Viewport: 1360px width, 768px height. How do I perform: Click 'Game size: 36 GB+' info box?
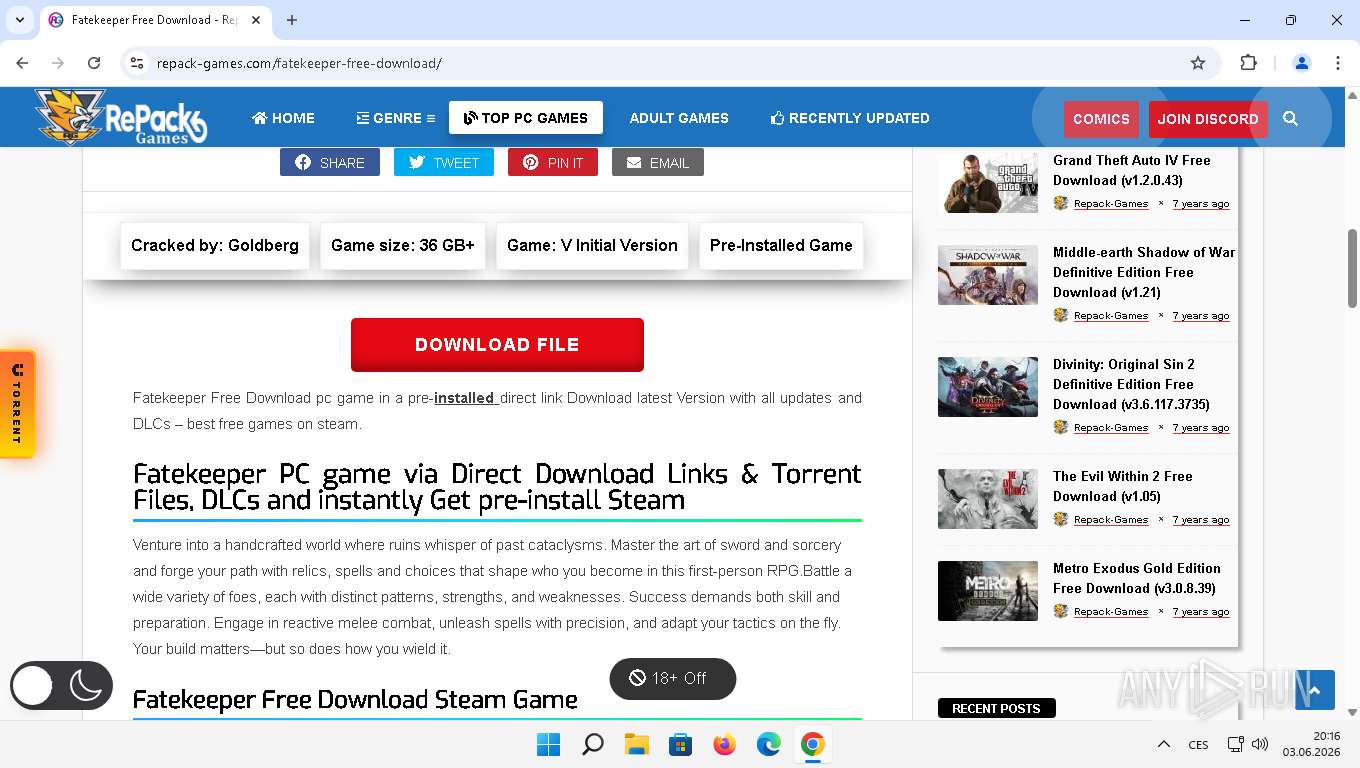[403, 245]
